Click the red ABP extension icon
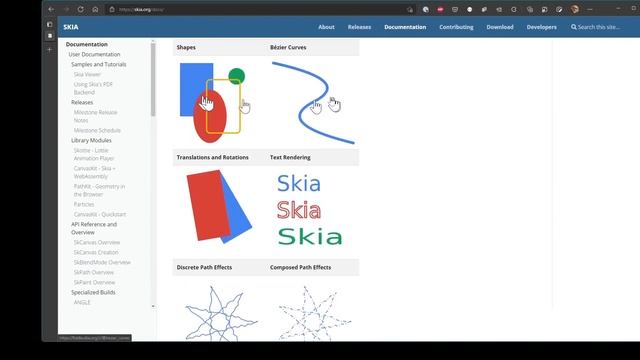Viewport: 640px width, 360px height. coord(440,9)
